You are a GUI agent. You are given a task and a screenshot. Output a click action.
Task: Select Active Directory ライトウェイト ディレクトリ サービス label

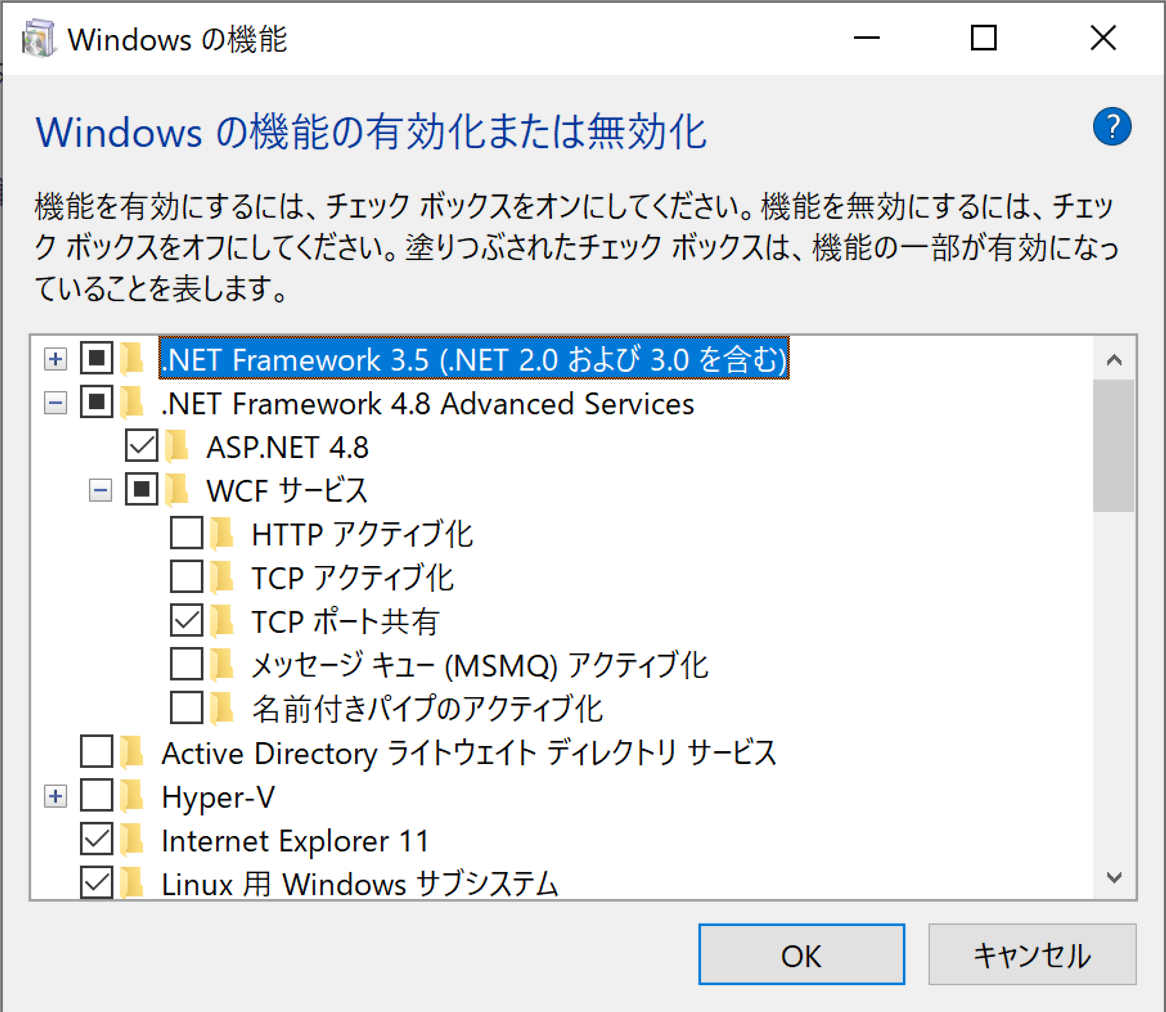468,753
